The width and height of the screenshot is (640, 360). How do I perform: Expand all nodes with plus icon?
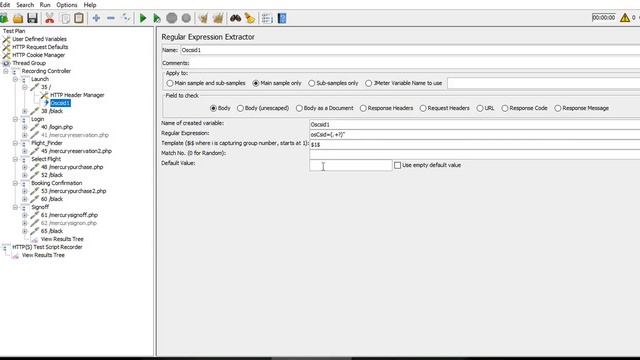click(x=96, y=18)
